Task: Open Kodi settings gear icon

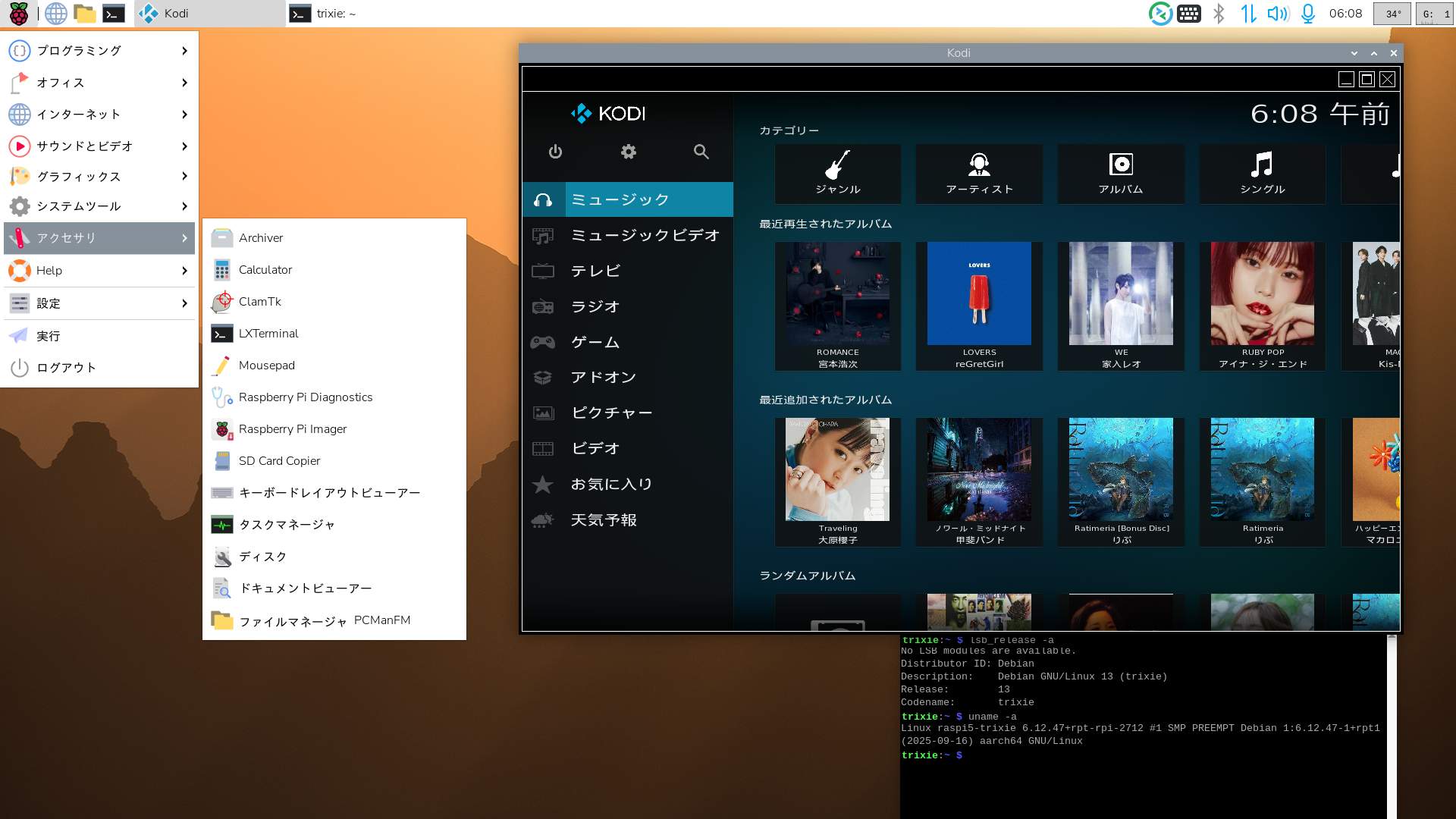Action: click(x=628, y=152)
